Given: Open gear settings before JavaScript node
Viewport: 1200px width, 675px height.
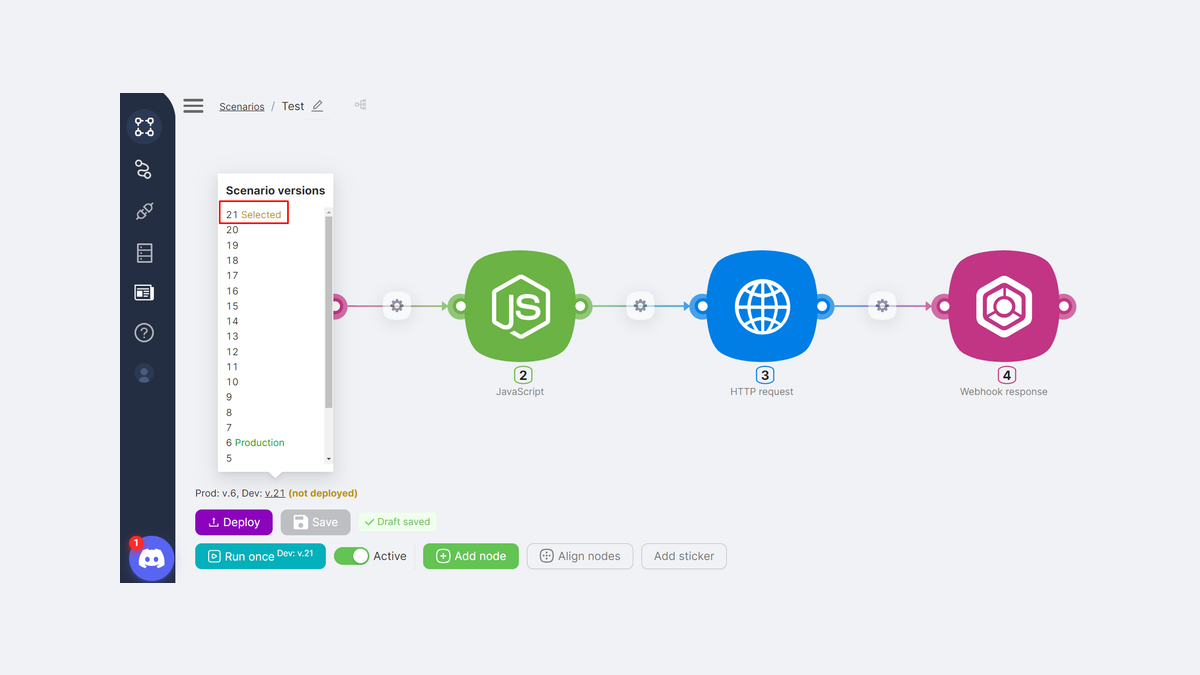Looking at the screenshot, I should 397,305.
